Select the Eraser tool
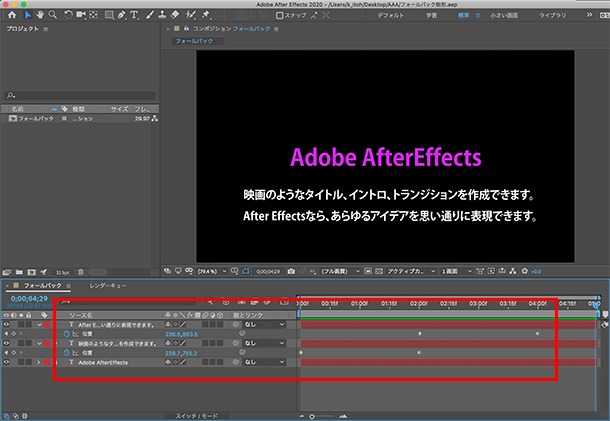This screenshot has height=421, width=610. click(175, 15)
